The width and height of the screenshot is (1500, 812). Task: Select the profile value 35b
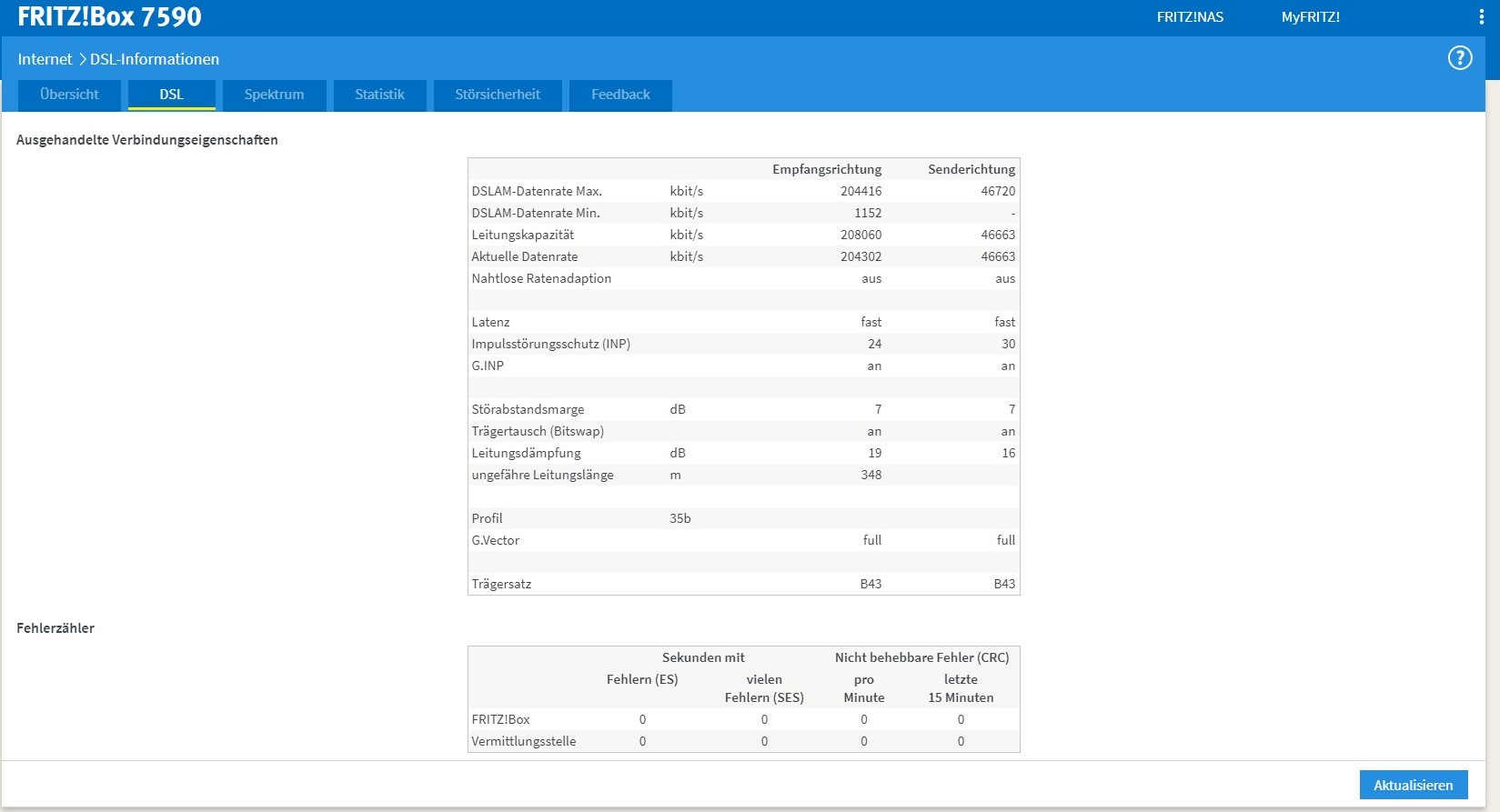coord(680,518)
